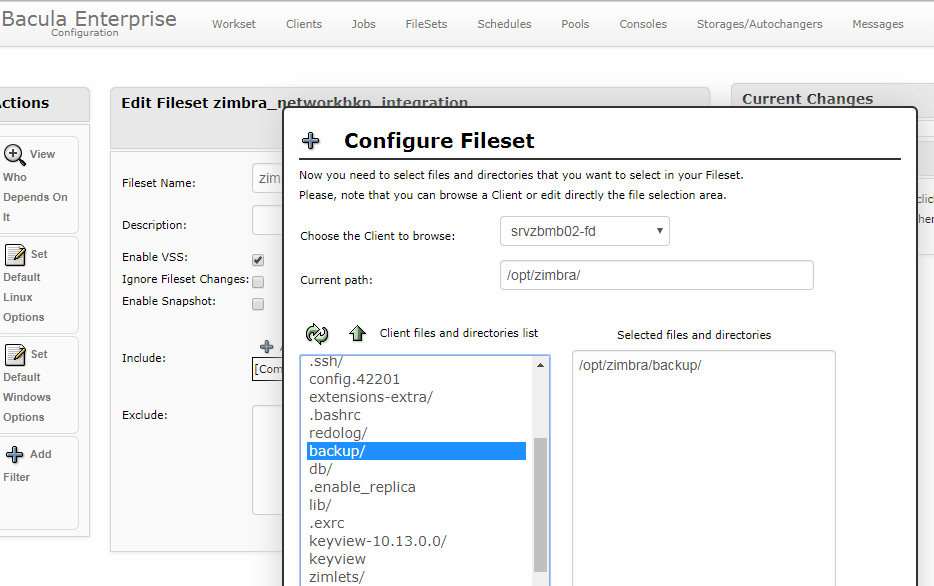Select db/ directory in list
This screenshot has width=934, height=586.
tap(416, 469)
